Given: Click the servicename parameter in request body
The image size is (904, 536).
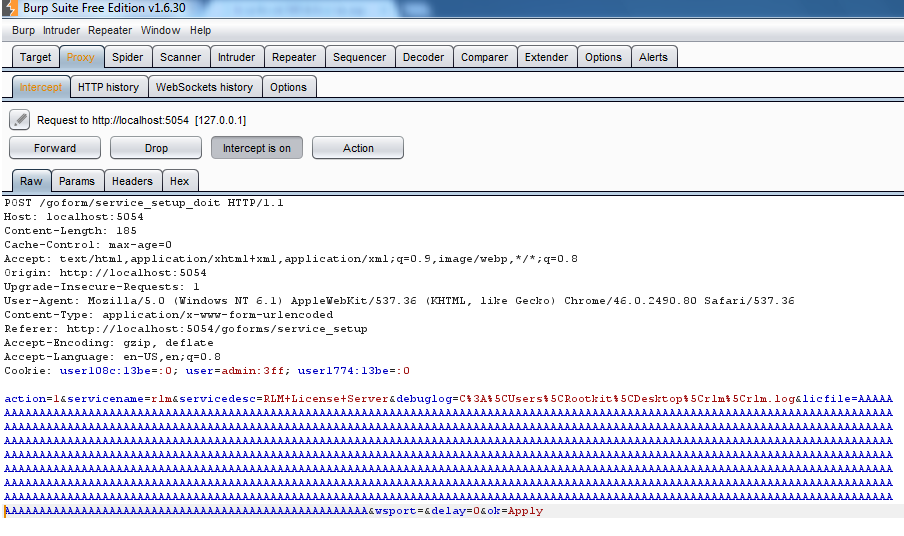Looking at the screenshot, I should tap(106, 399).
